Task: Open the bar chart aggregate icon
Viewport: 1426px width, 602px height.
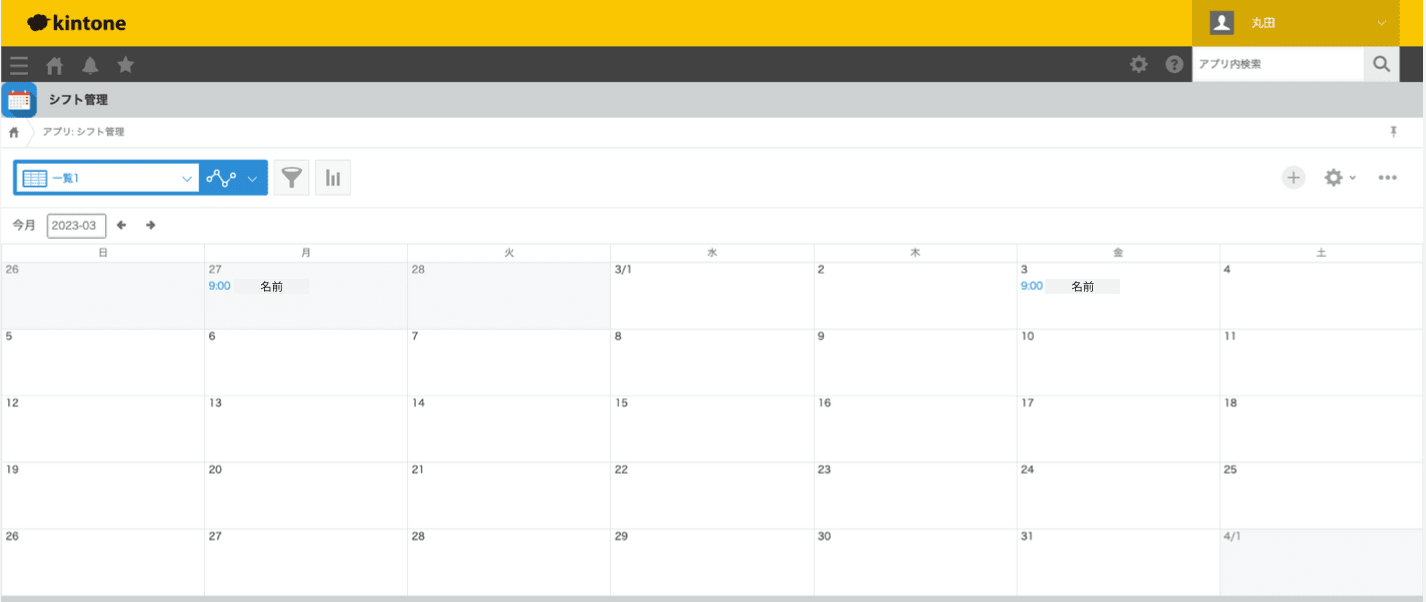Action: (x=333, y=178)
